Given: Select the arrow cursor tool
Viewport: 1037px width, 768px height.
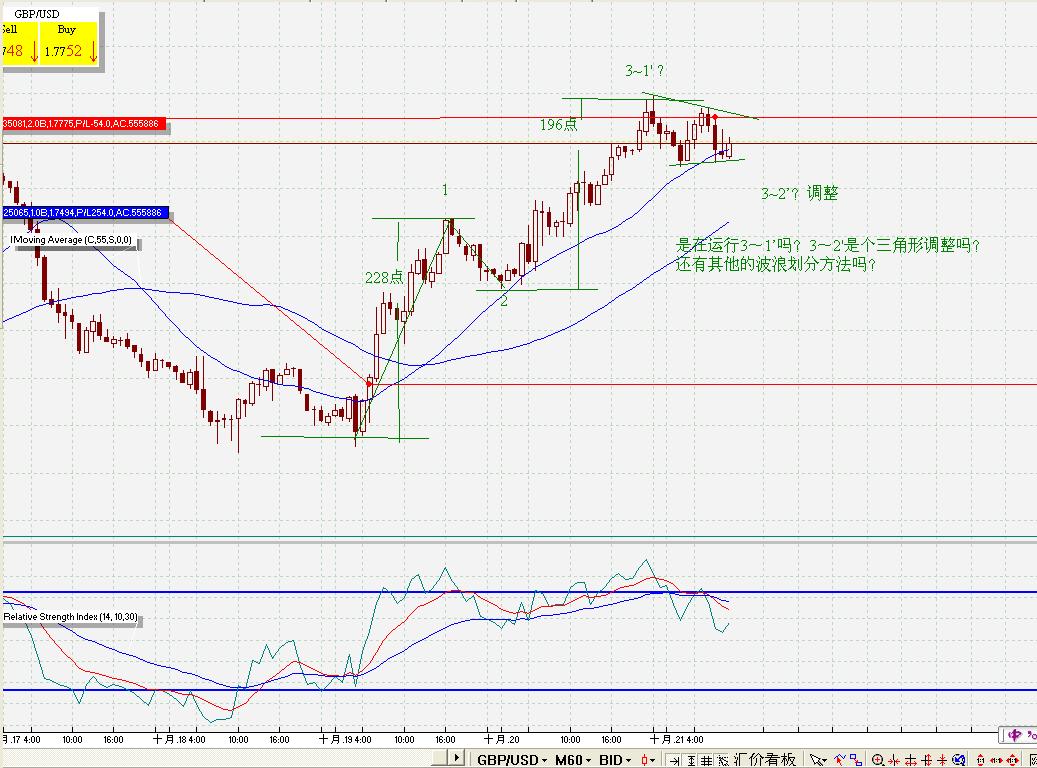Looking at the screenshot, I should tap(816, 760).
